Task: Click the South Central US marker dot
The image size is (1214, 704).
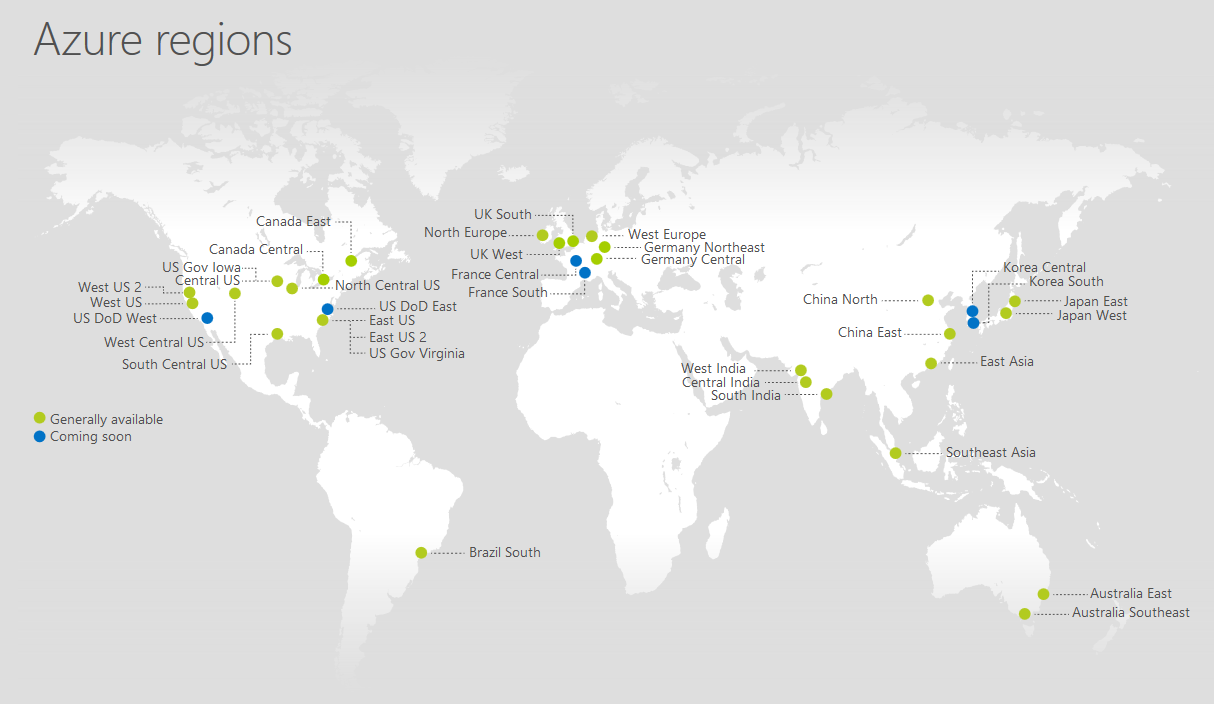Action: pyautogui.click(x=277, y=334)
